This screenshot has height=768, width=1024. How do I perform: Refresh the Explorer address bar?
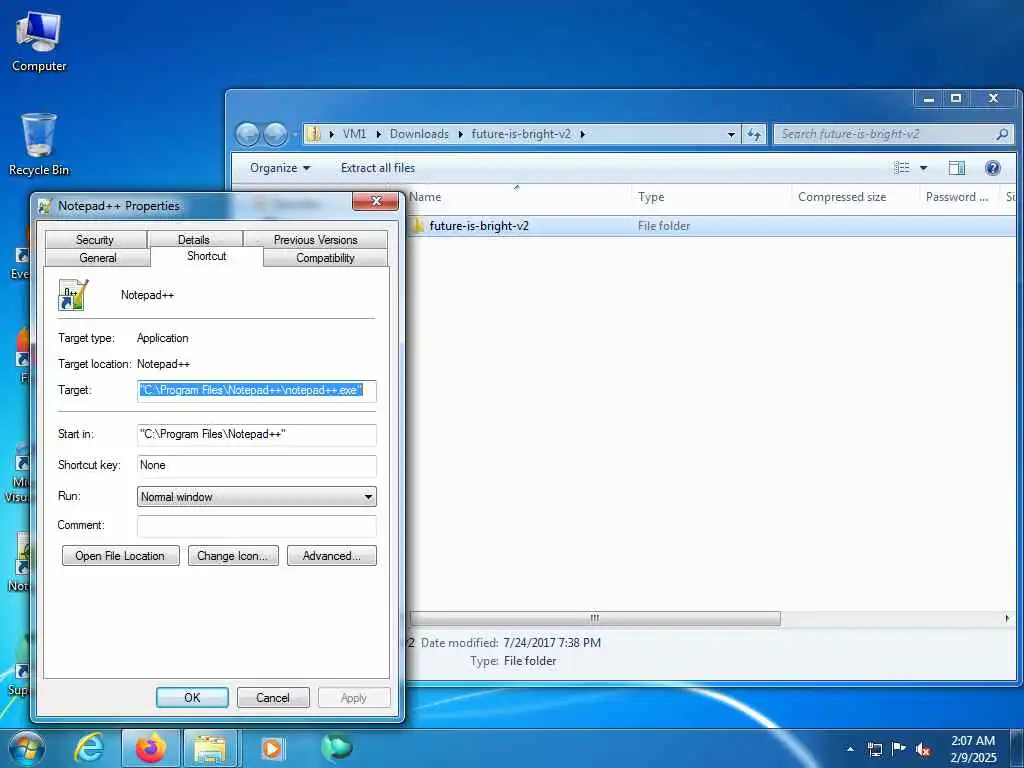754,134
